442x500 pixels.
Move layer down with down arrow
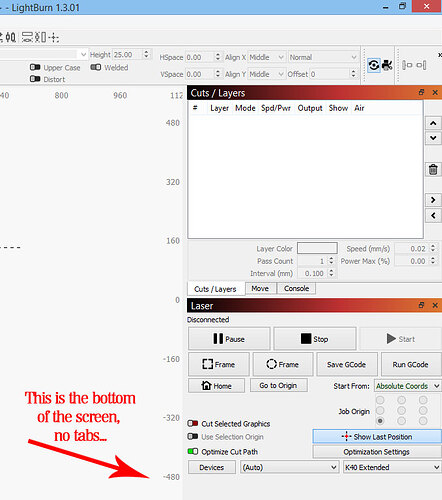coord(433,138)
